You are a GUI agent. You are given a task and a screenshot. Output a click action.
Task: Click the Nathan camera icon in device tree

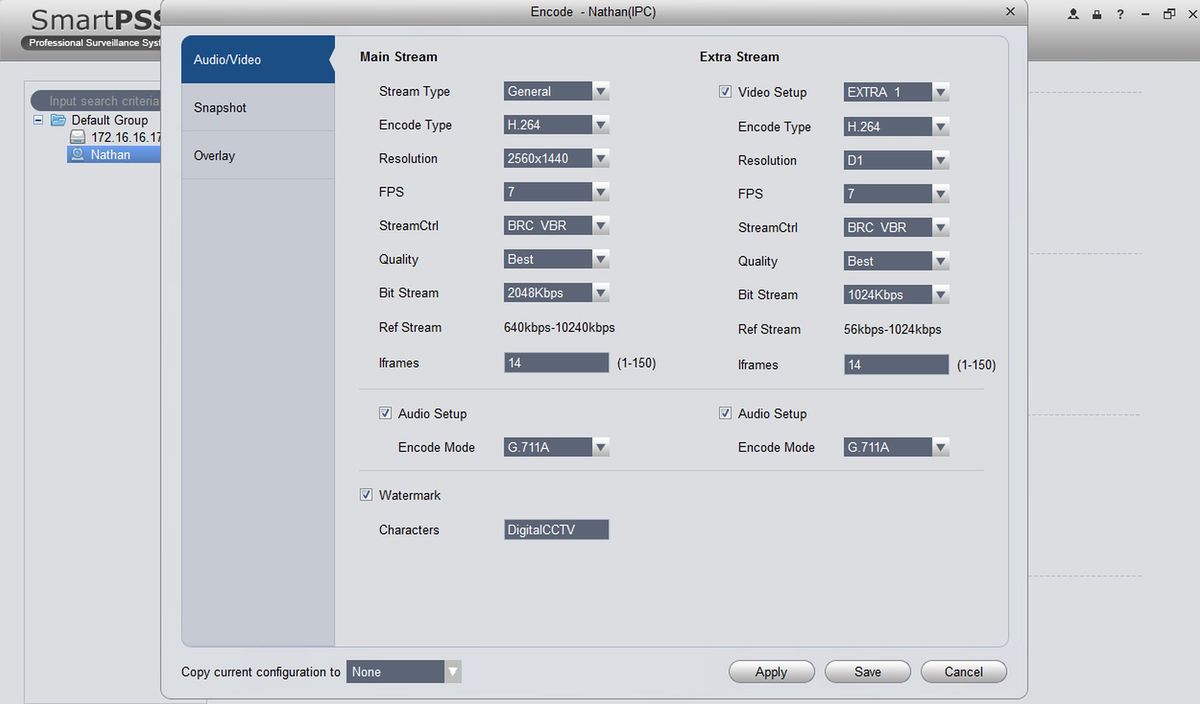pyautogui.click(x=78, y=155)
